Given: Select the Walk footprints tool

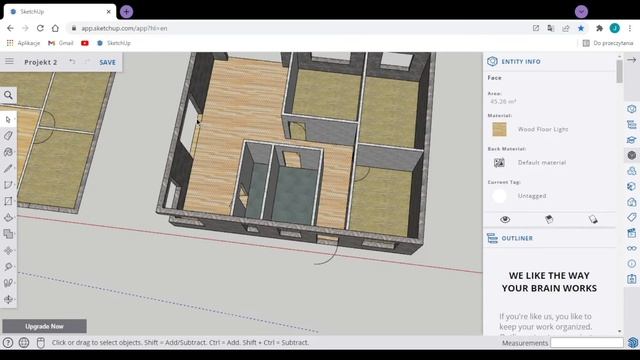Looking at the screenshot, I should pos(8,283).
